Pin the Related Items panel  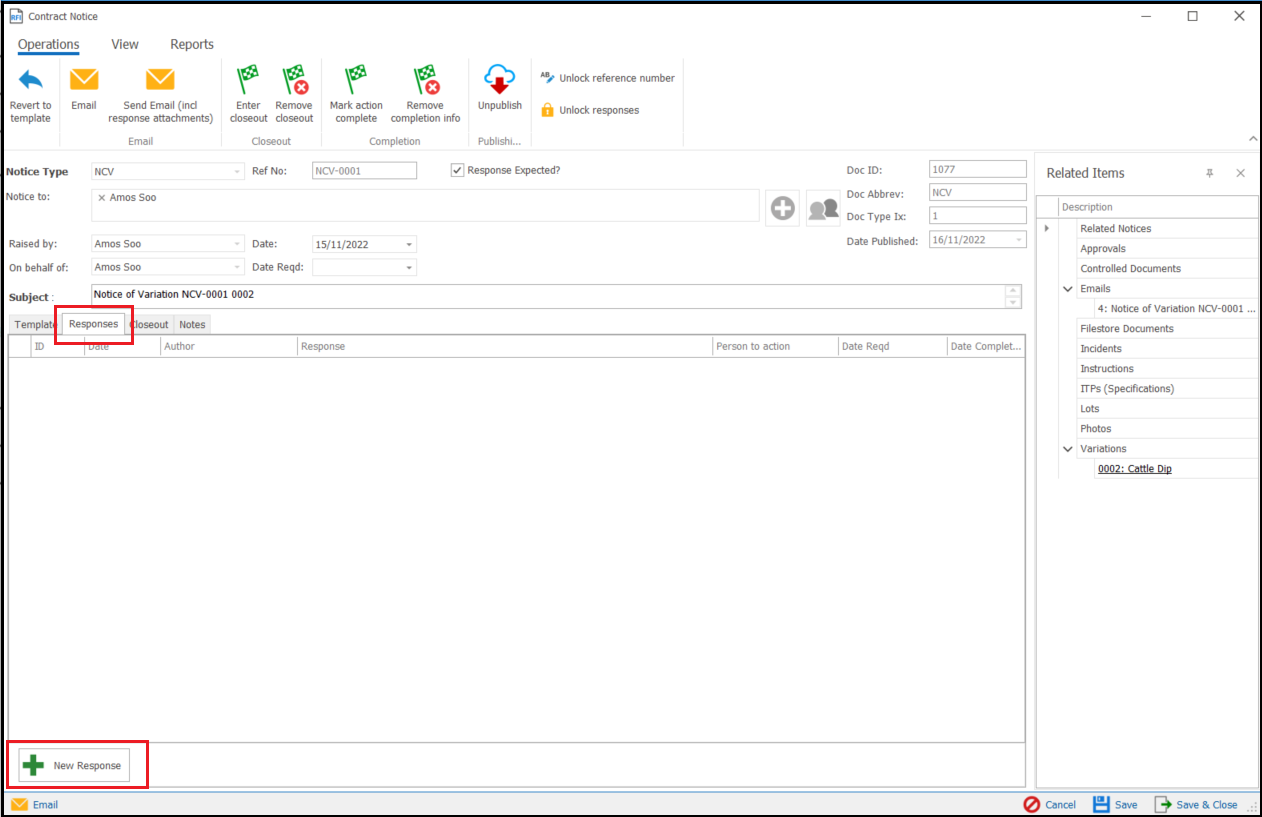[1209, 173]
